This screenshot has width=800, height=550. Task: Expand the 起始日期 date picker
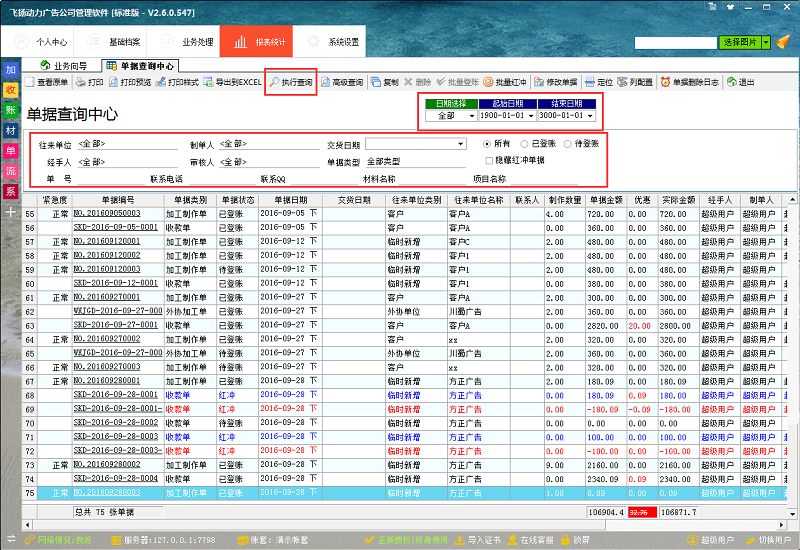530,116
